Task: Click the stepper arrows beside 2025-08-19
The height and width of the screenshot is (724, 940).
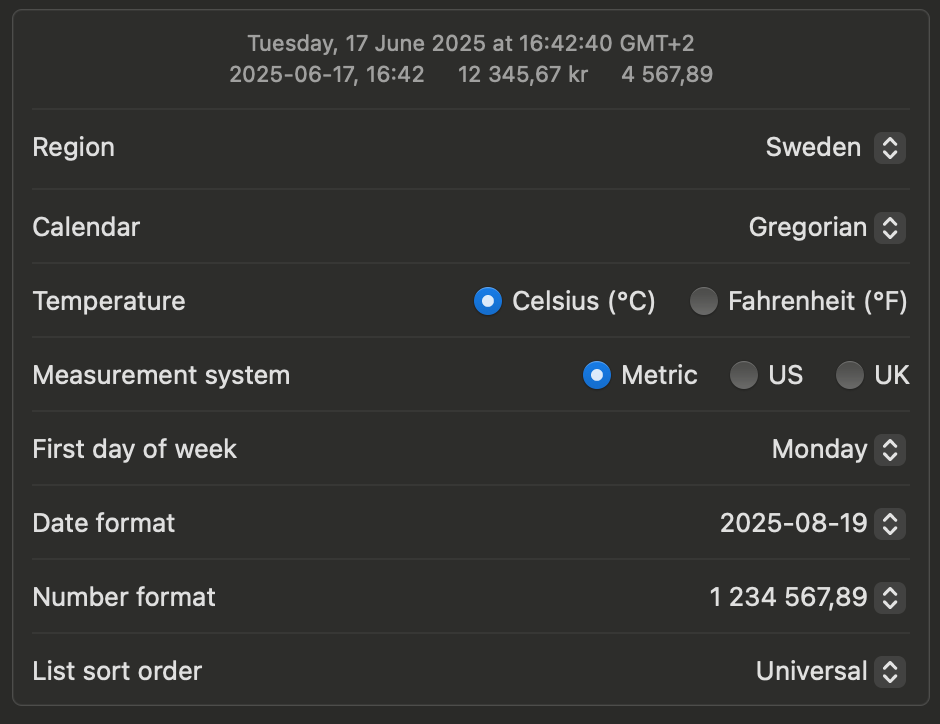Action: (x=890, y=523)
